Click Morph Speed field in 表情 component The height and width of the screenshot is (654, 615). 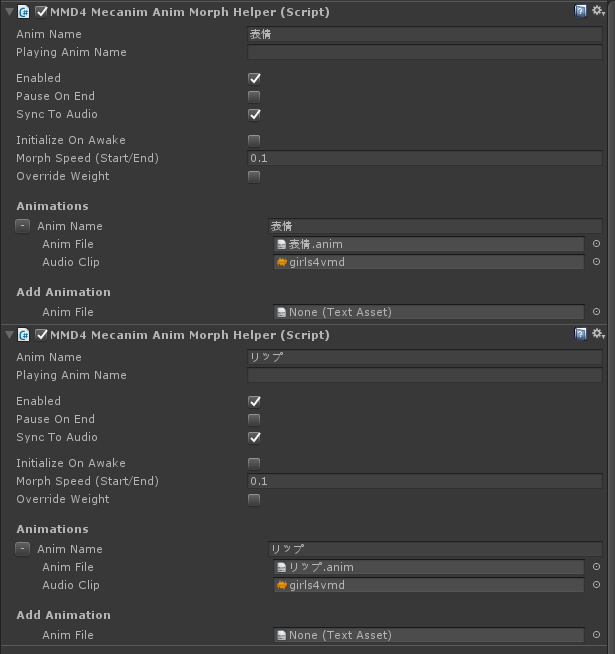click(x=425, y=158)
